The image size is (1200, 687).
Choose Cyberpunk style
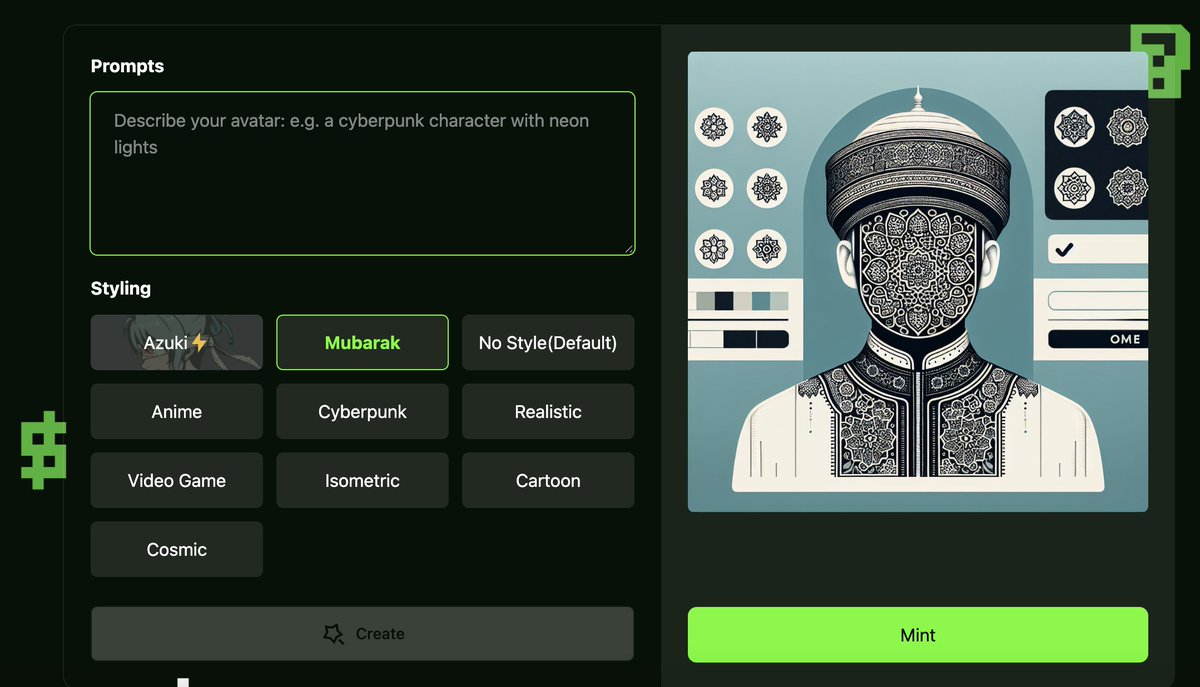pos(362,412)
